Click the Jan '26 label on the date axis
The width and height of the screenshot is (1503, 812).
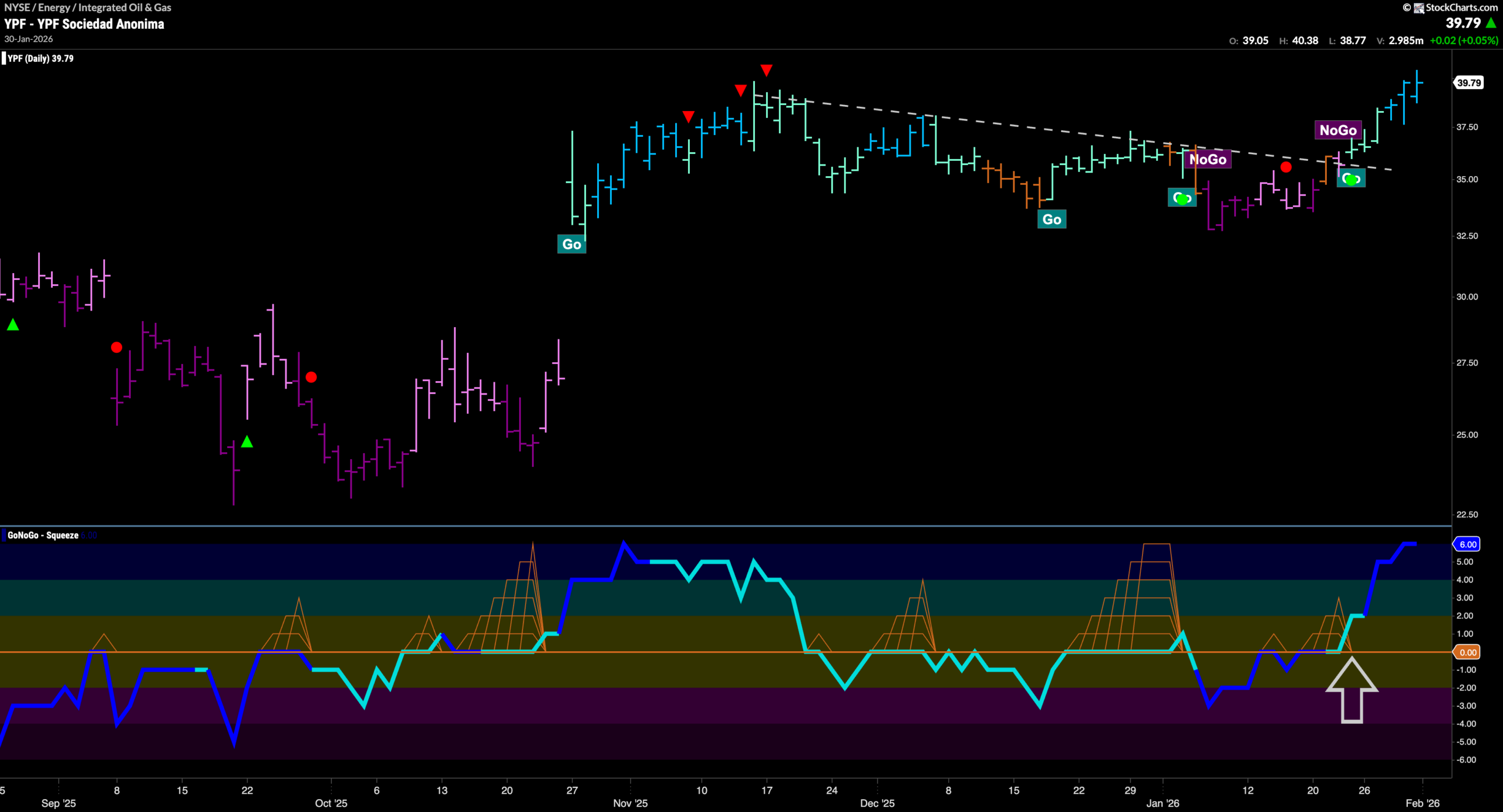tap(1162, 803)
